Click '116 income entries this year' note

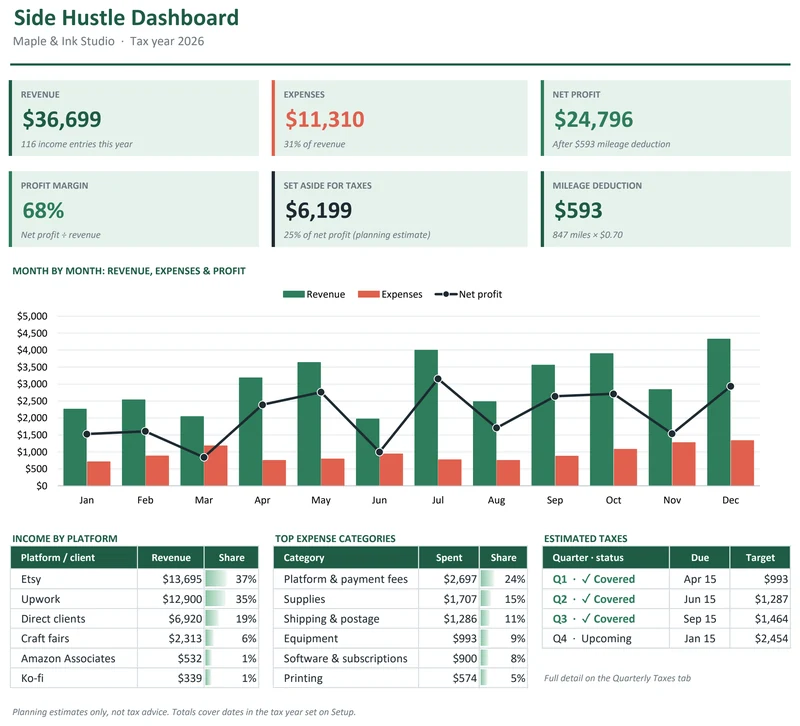pos(77,144)
